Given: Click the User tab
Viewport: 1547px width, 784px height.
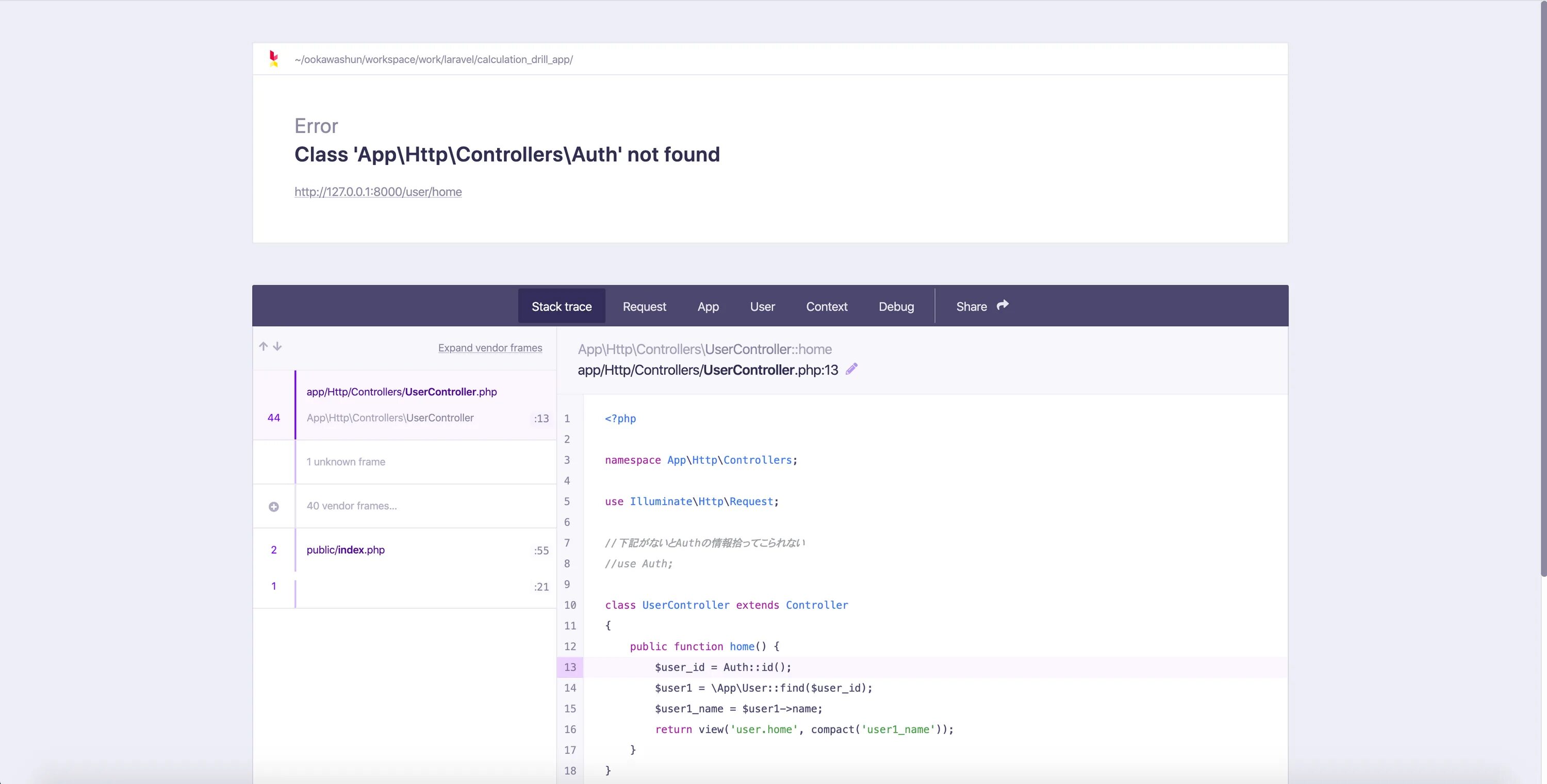Looking at the screenshot, I should click(763, 306).
